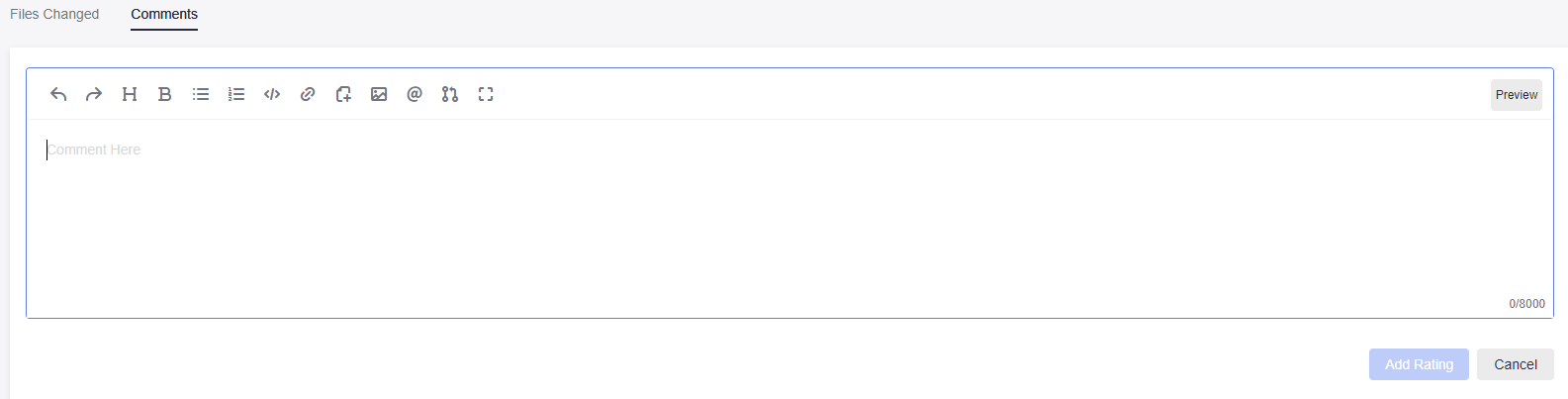Click the redo arrow icon
1568x399 pixels.
point(94,94)
